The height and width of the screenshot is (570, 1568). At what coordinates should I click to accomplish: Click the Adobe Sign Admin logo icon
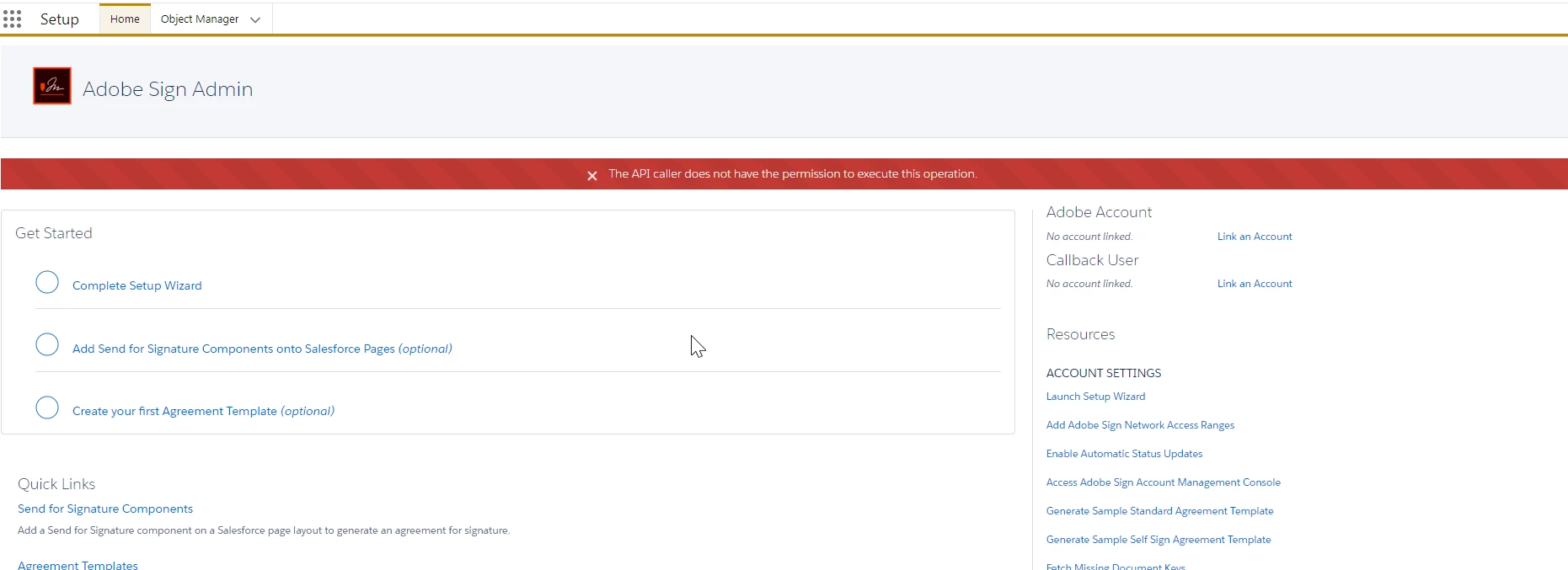coord(52,86)
